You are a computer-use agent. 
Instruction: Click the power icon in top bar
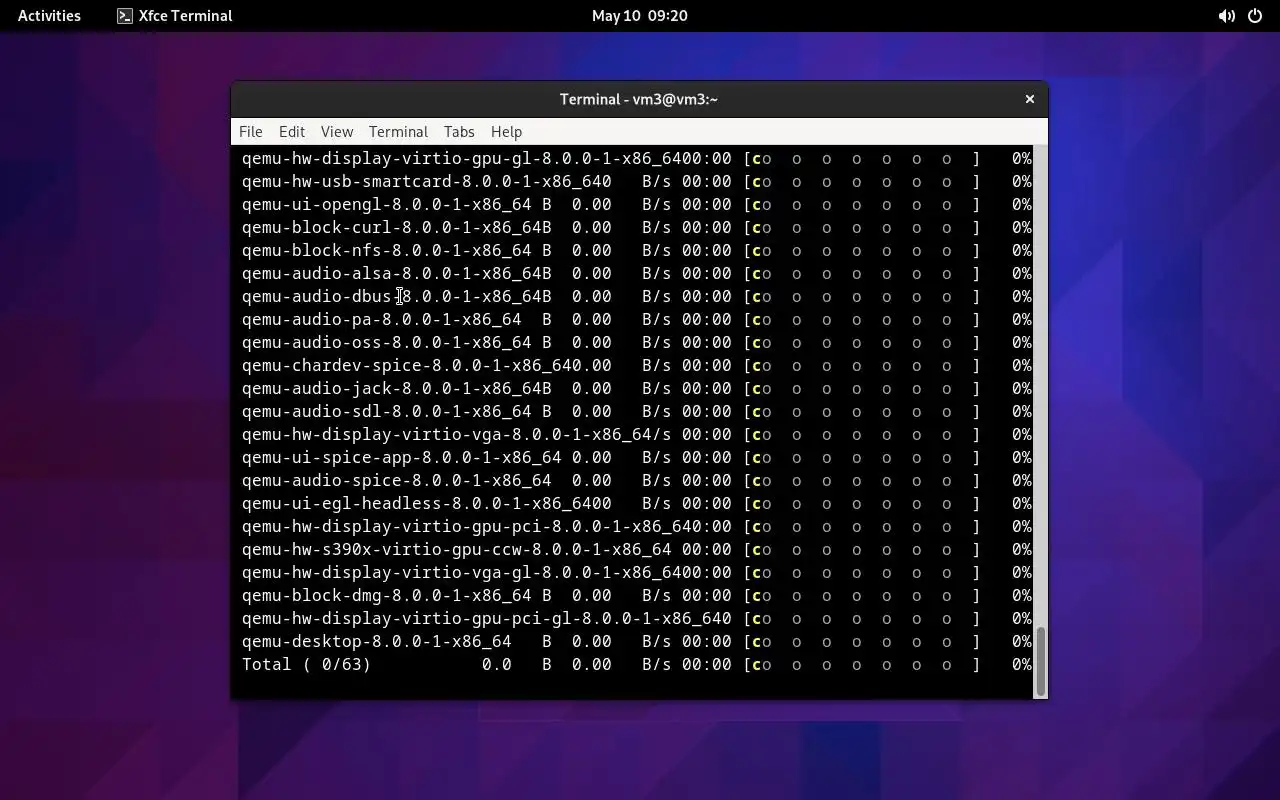pyautogui.click(x=1255, y=16)
